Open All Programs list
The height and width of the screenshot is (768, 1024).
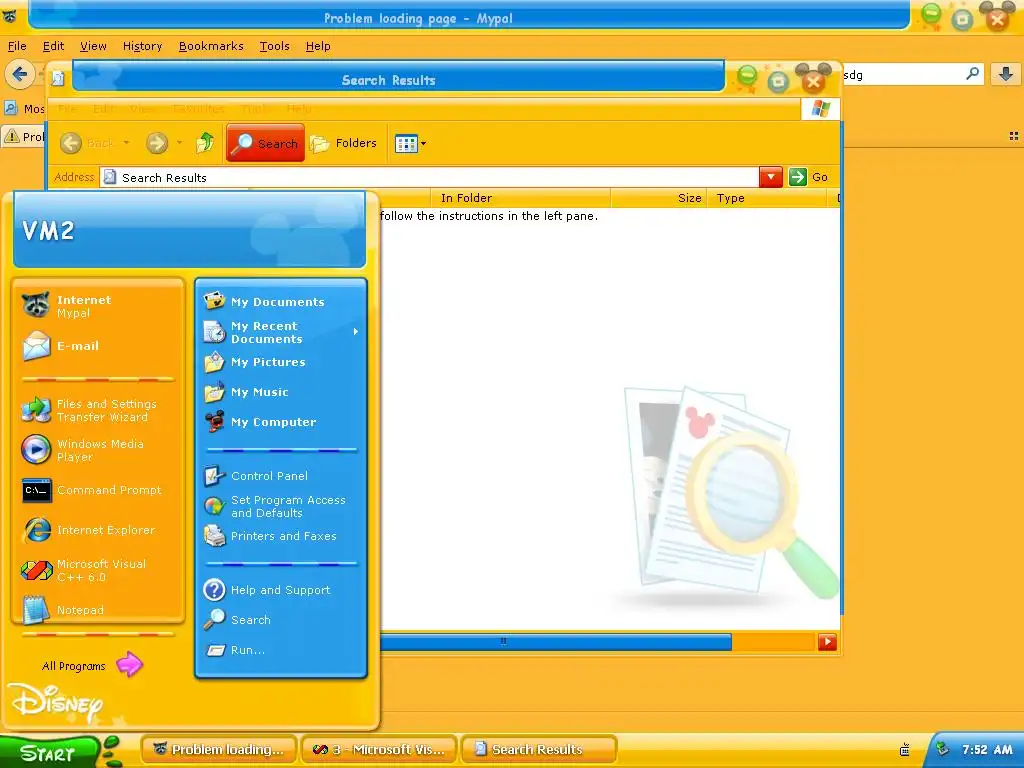point(91,665)
